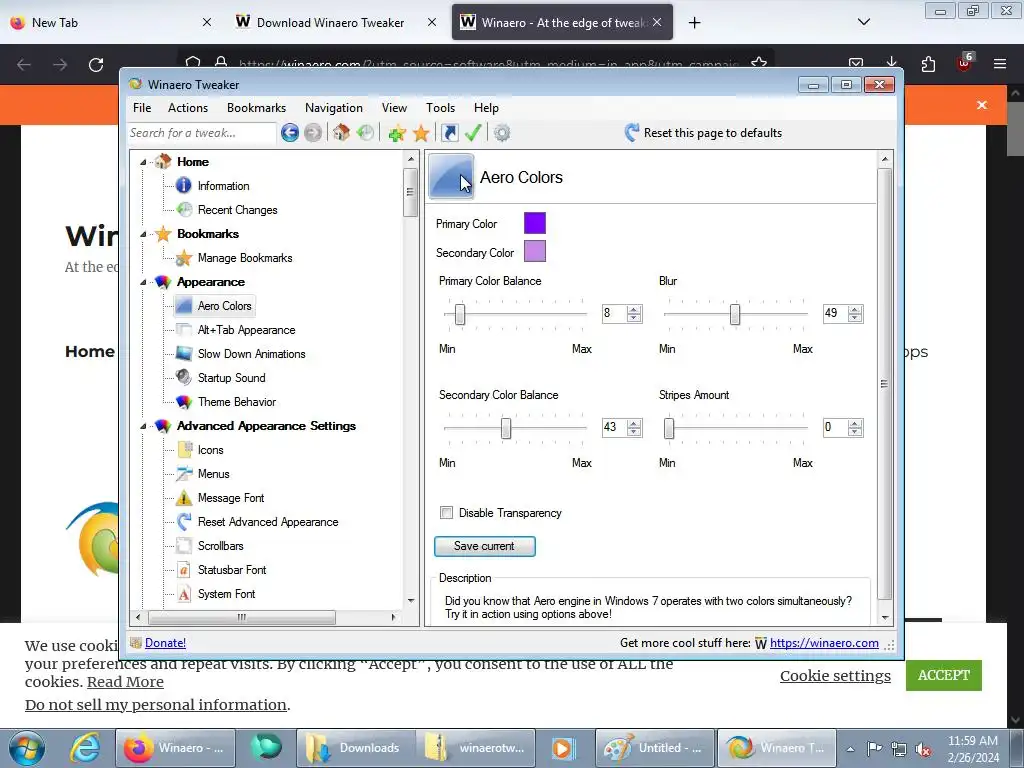The width and height of the screenshot is (1024, 768).
Task: Open media player from the taskbar
Action: click(x=563, y=748)
